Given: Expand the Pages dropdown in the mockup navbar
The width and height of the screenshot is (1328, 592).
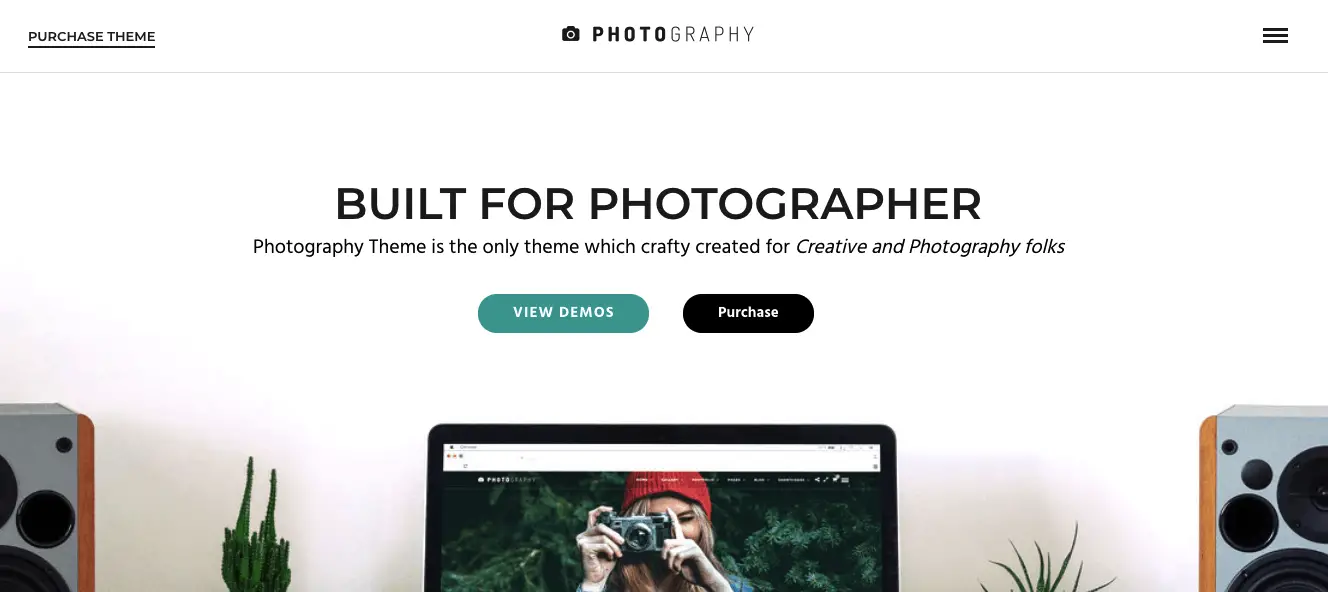Looking at the screenshot, I should pyautogui.click(x=736, y=480).
